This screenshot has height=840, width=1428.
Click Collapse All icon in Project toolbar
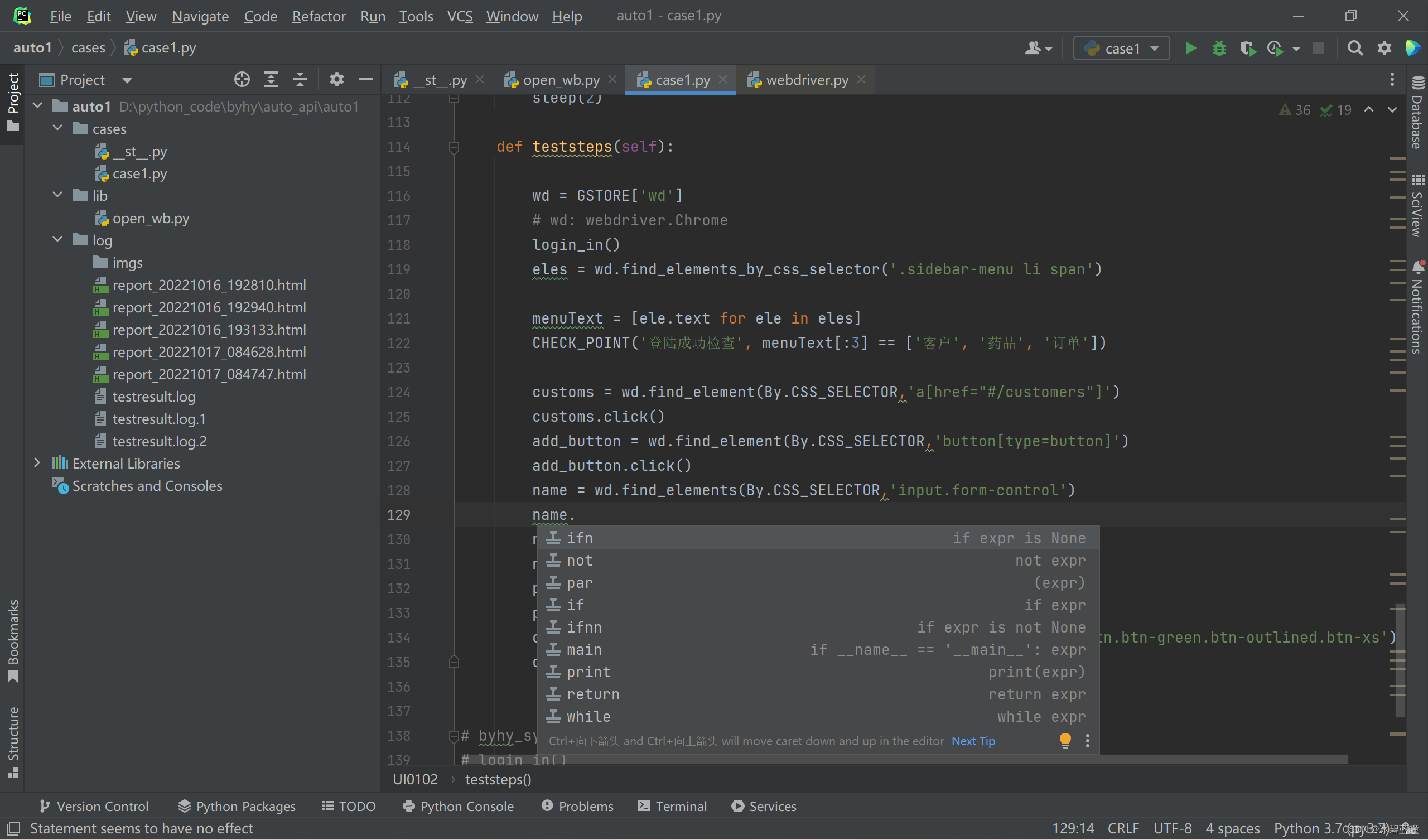(x=300, y=80)
